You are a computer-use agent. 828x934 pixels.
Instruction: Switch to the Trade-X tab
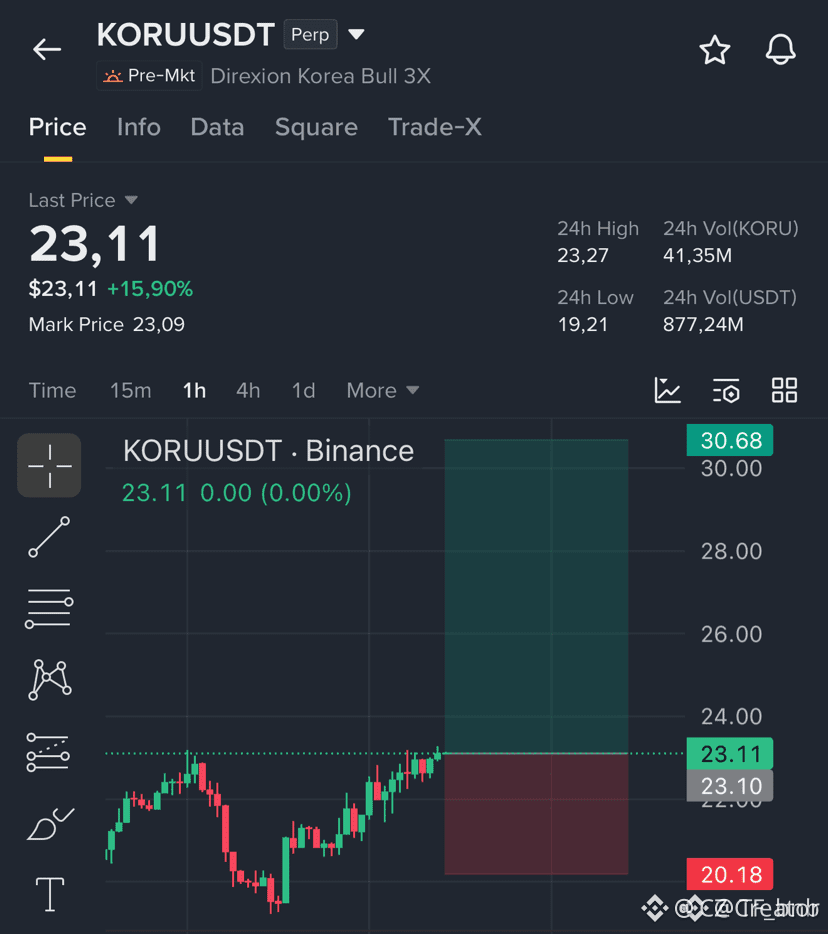[x=435, y=127]
